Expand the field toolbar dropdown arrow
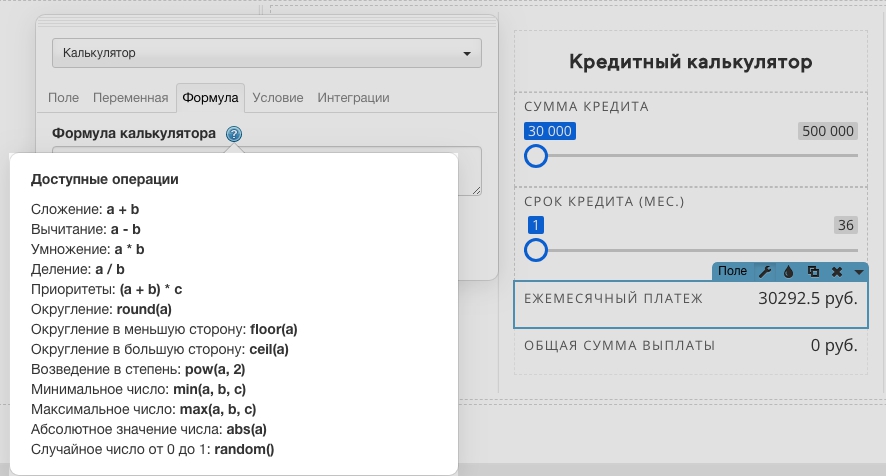Screen dimensions: 886x476 [x=859, y=272]
